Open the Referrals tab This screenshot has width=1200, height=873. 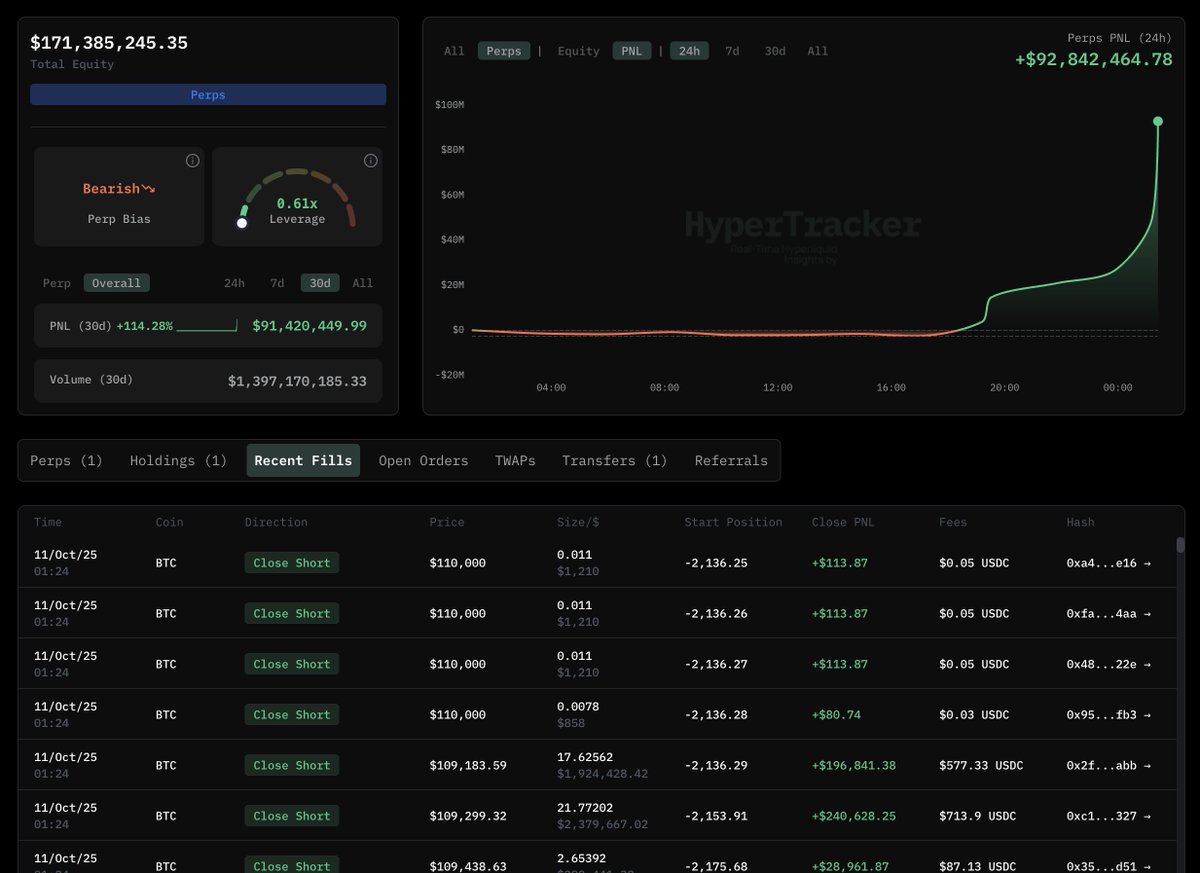731,460
